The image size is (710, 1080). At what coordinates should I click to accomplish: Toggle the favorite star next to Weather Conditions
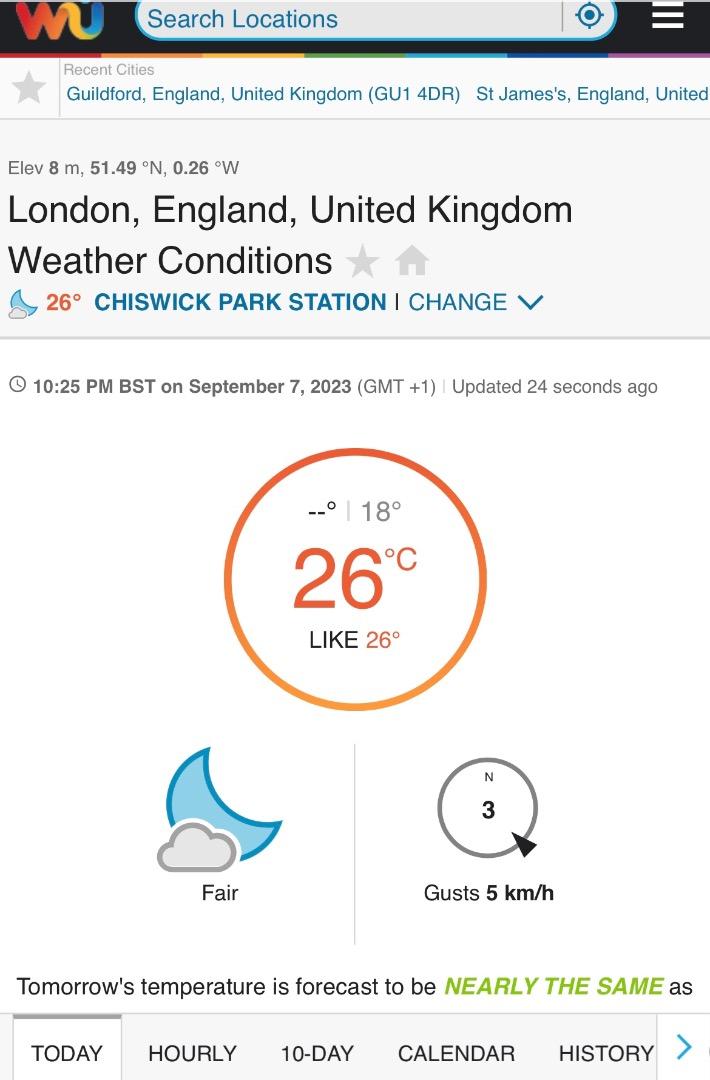[x=362, y=262]
